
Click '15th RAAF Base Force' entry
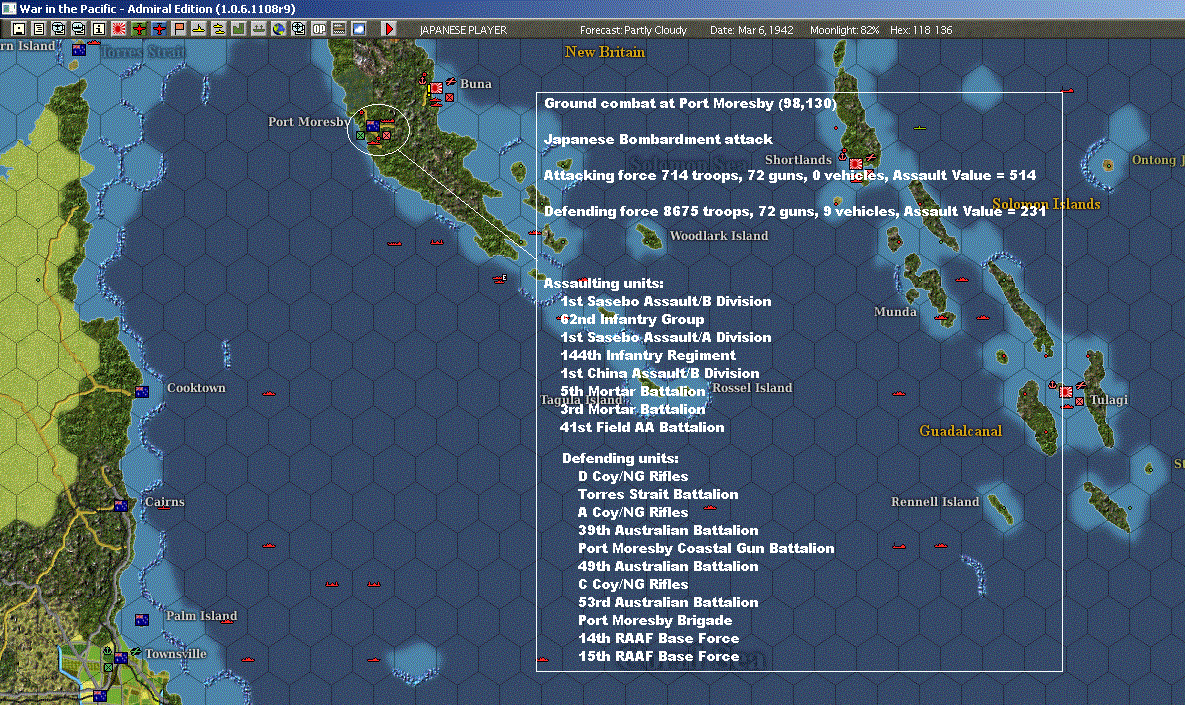[658, 657]
